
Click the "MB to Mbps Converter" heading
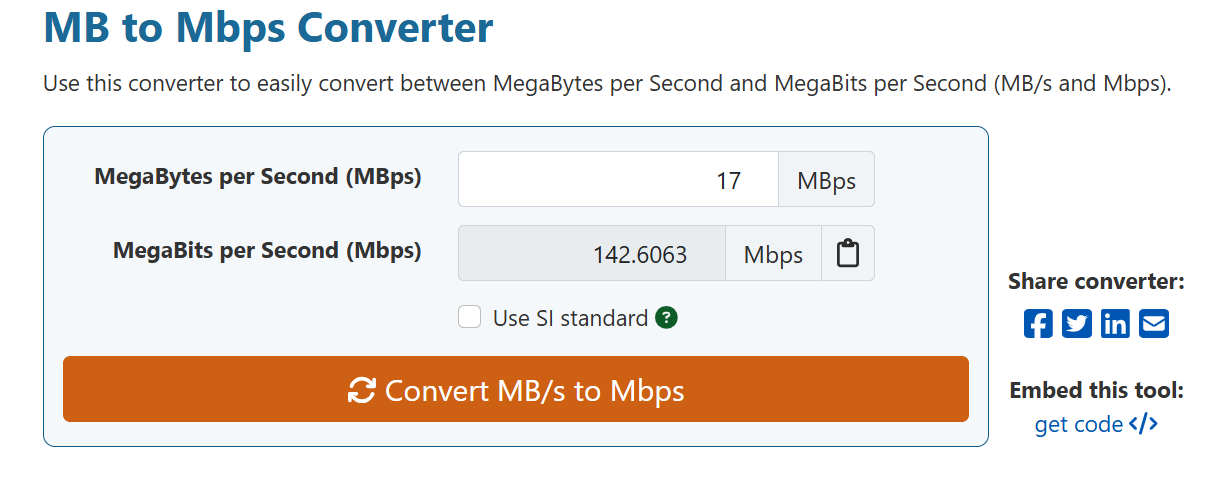point(268,27)
